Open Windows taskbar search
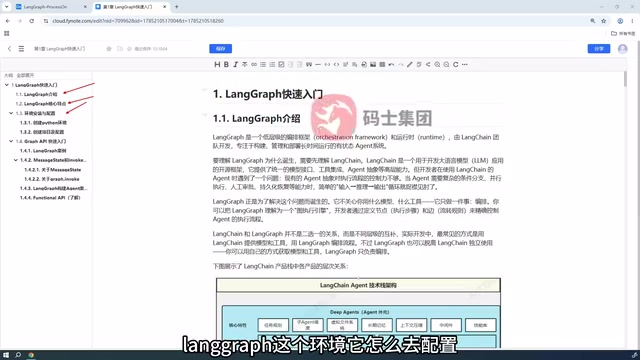640x360 pixels. click(18, 355)
